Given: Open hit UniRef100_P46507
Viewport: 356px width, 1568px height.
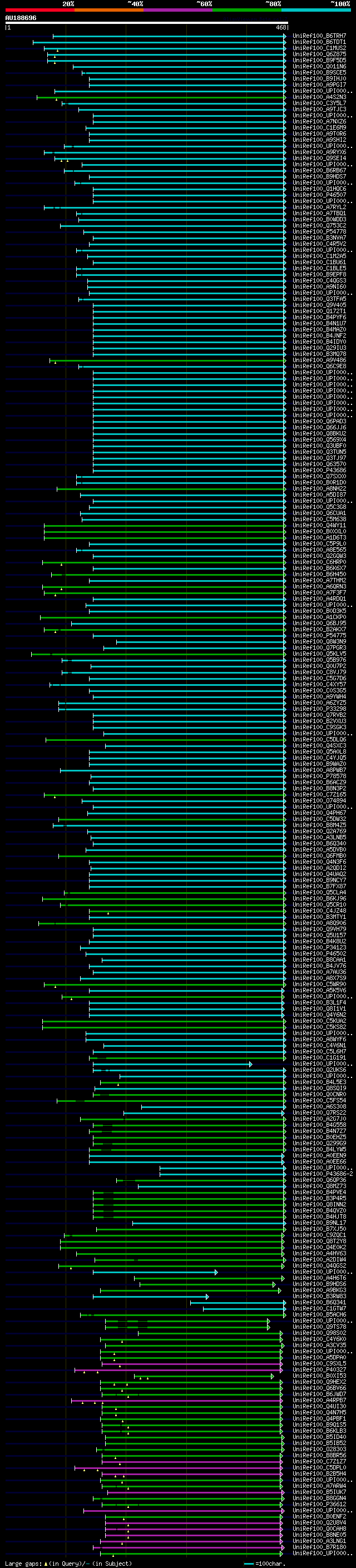Looking at the screenshot, I should pyautogui.click(x=319, y=195).
